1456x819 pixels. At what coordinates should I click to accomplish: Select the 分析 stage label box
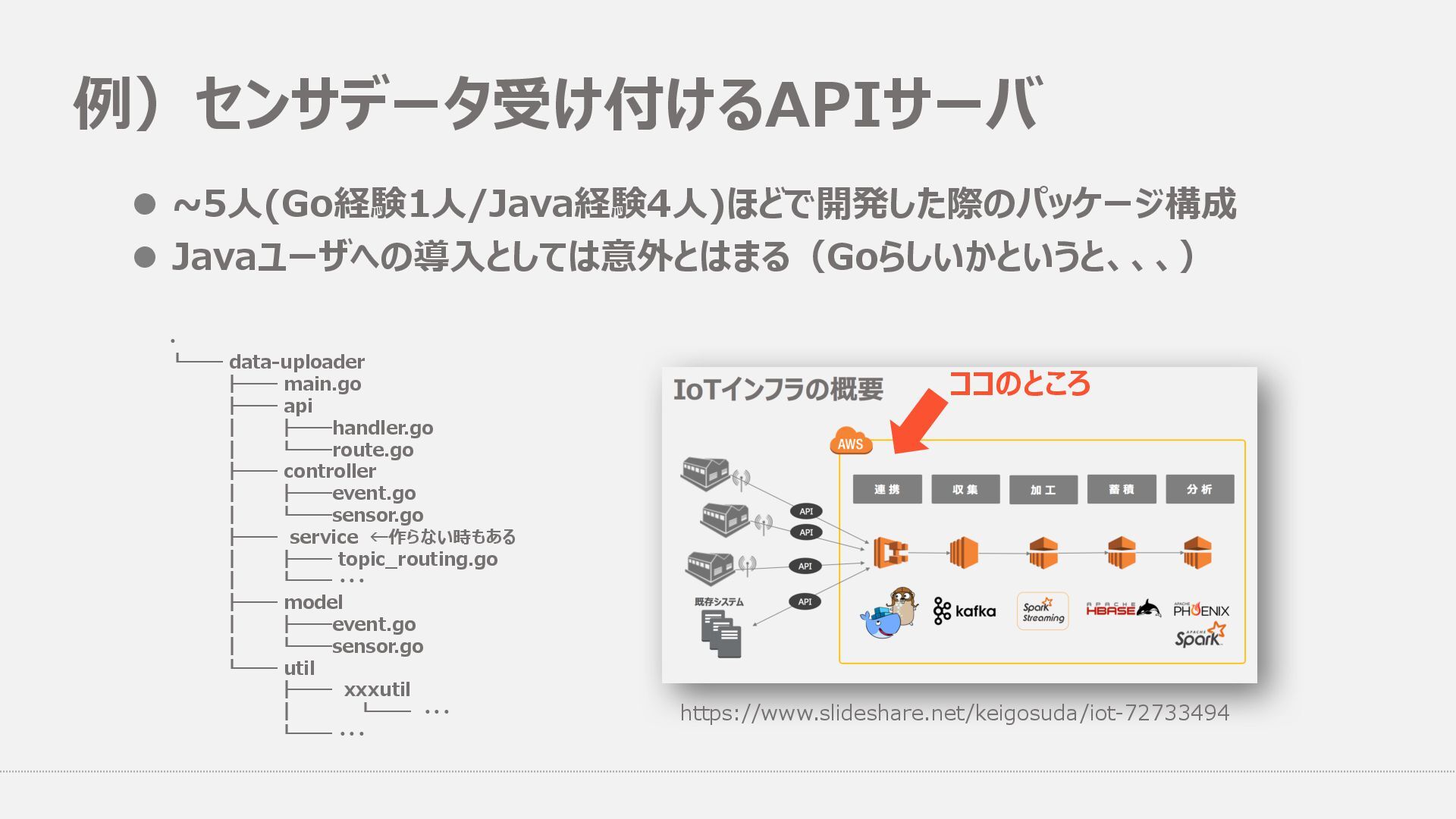pos(1200,489)
